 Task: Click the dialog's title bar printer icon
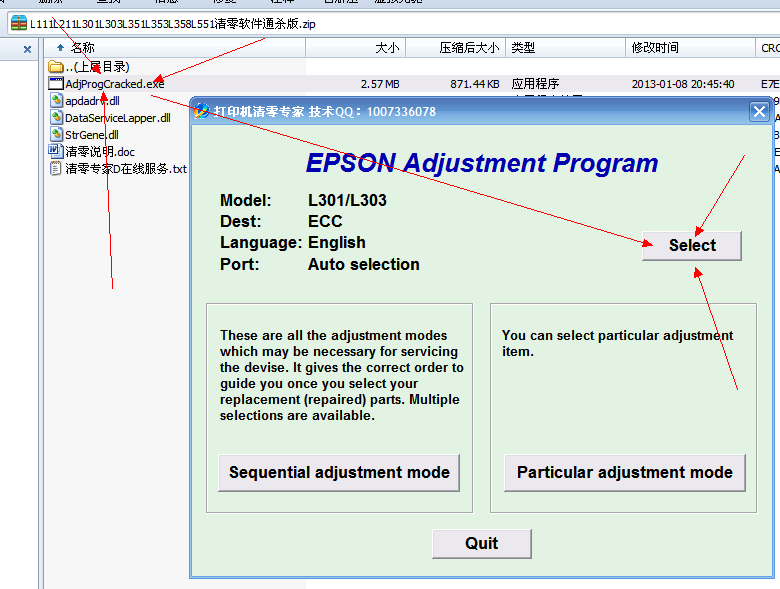tap(201, 111)
